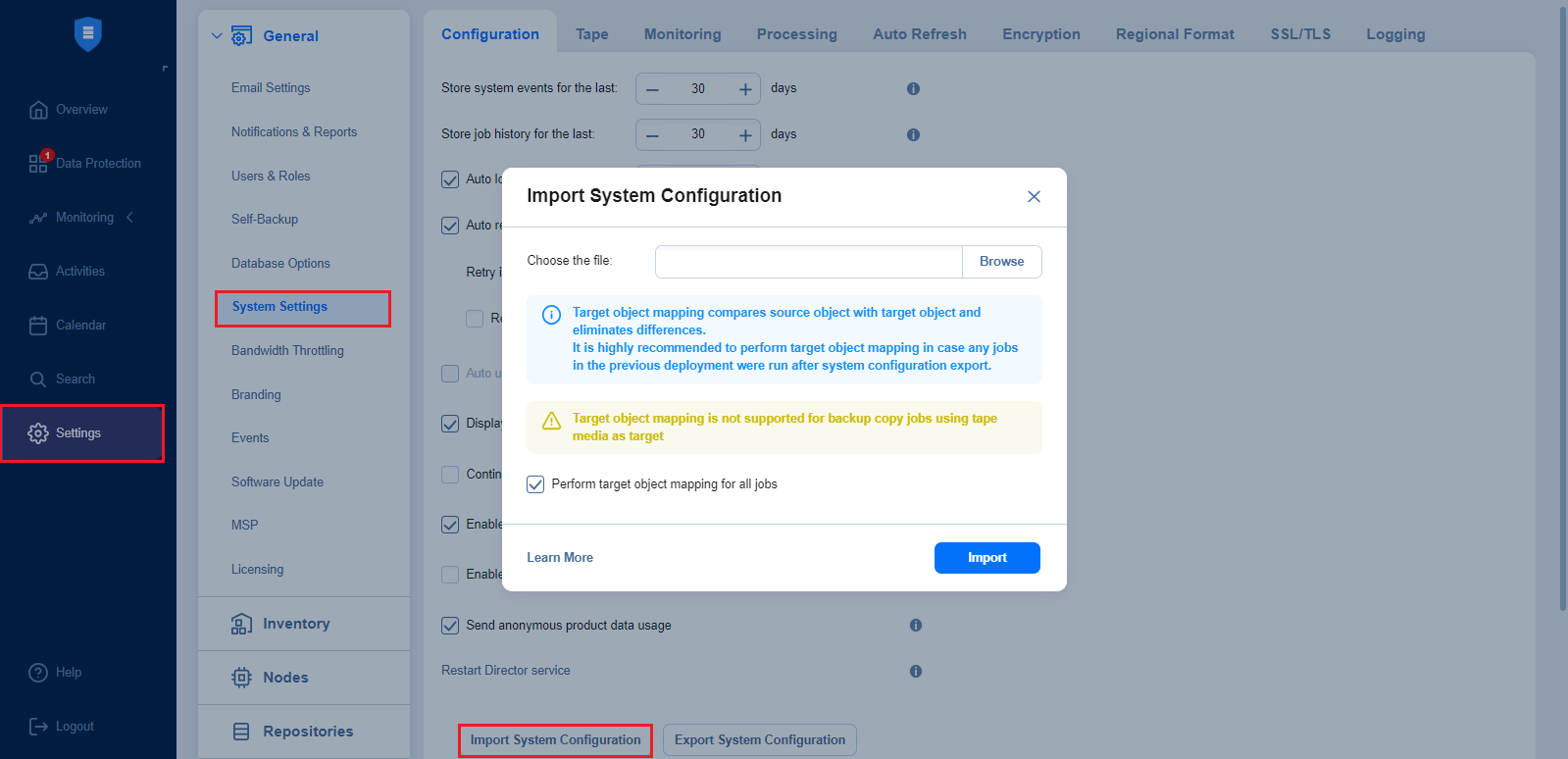Open the Calendar icon in sidebar

pyautogui.click(x=38, y=326)
